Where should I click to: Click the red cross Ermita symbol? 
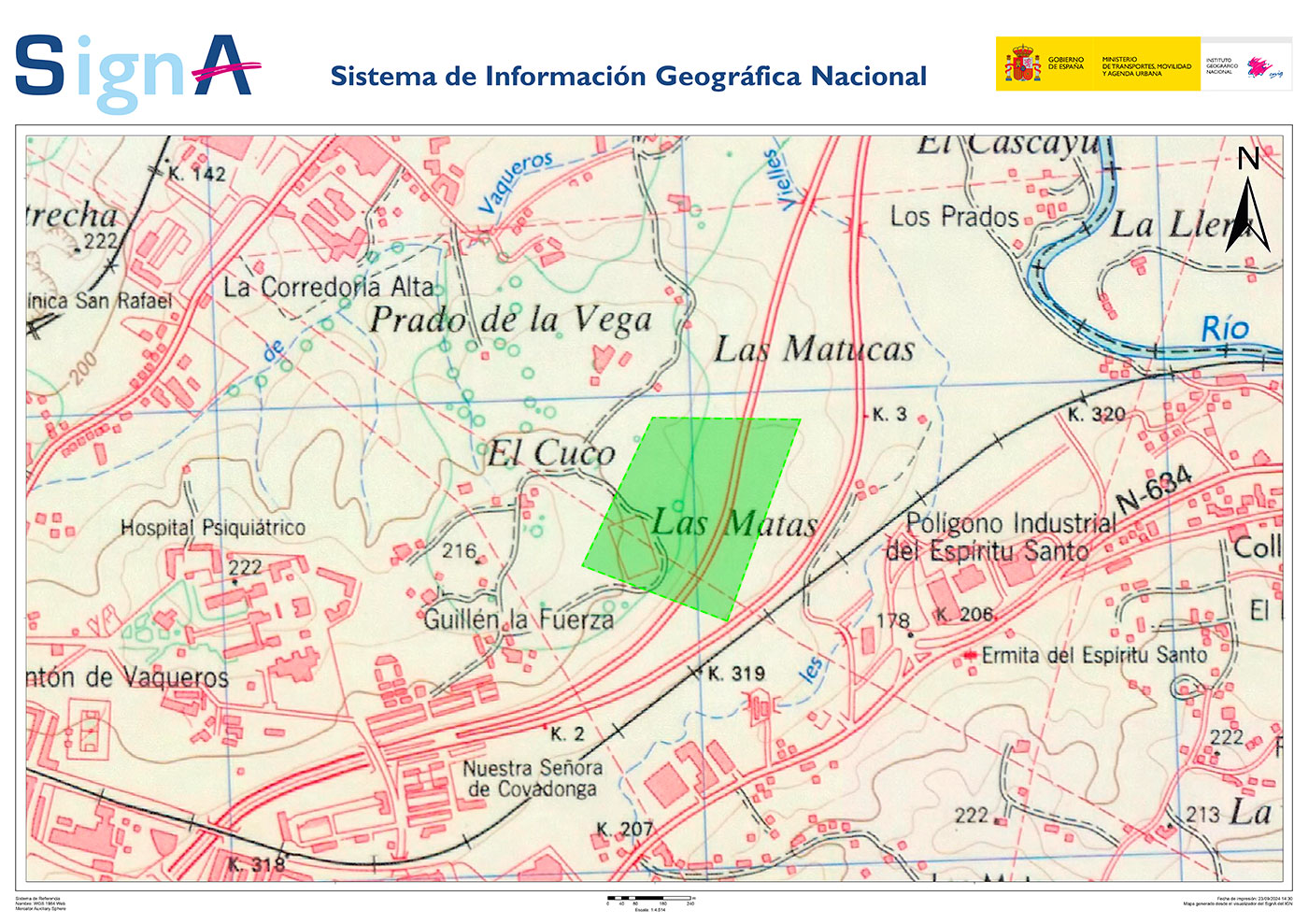coord(972,656)
